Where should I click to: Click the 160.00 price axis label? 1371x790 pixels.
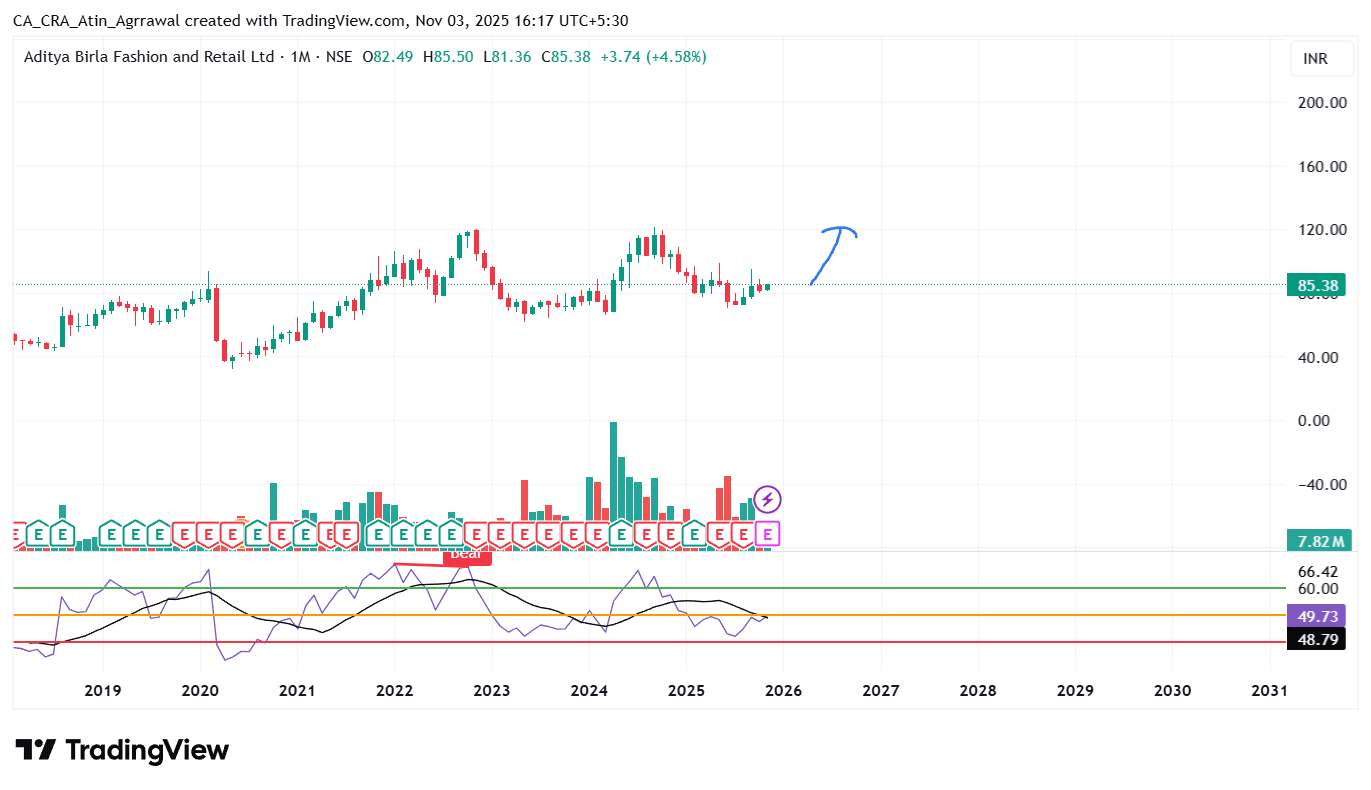pos(1322,166)
